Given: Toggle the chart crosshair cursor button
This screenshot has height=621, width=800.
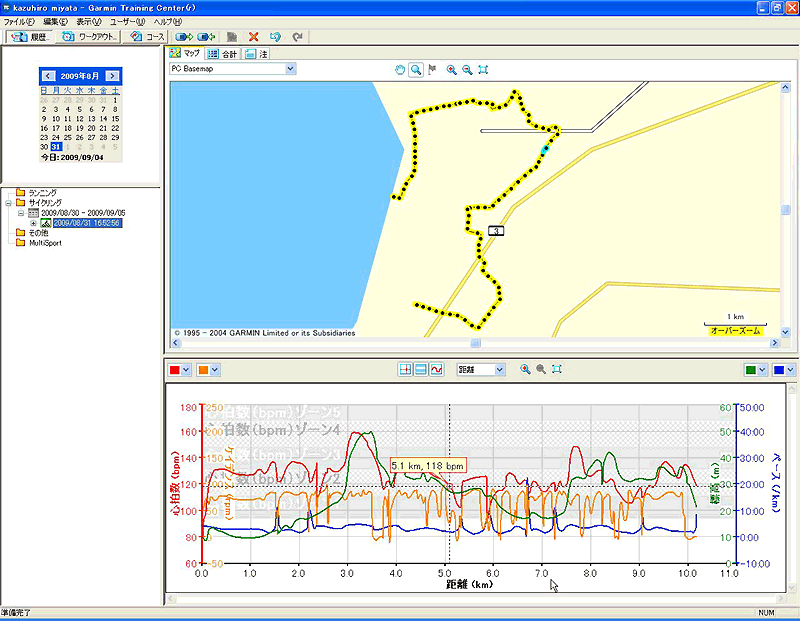Looking at the screenshot, I should tap(405, 369).
